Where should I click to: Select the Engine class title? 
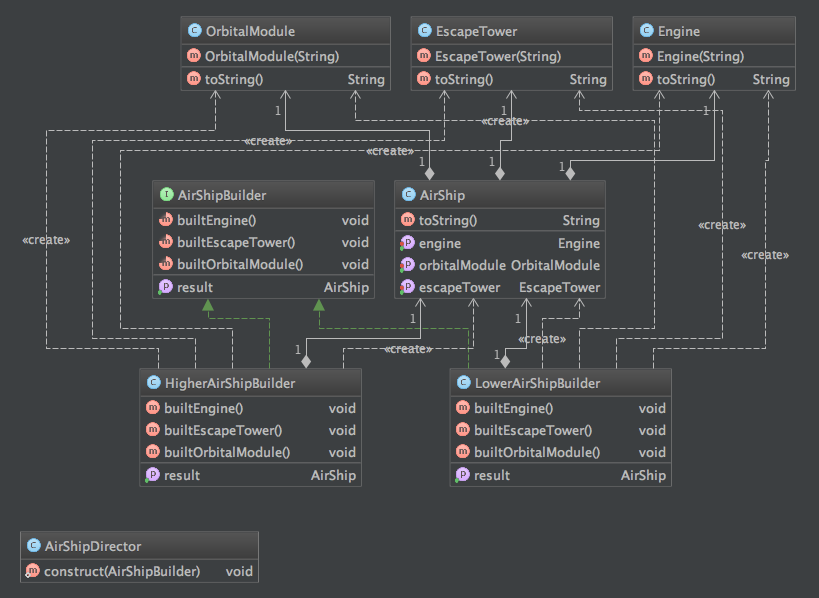click(x=679, y=32)
